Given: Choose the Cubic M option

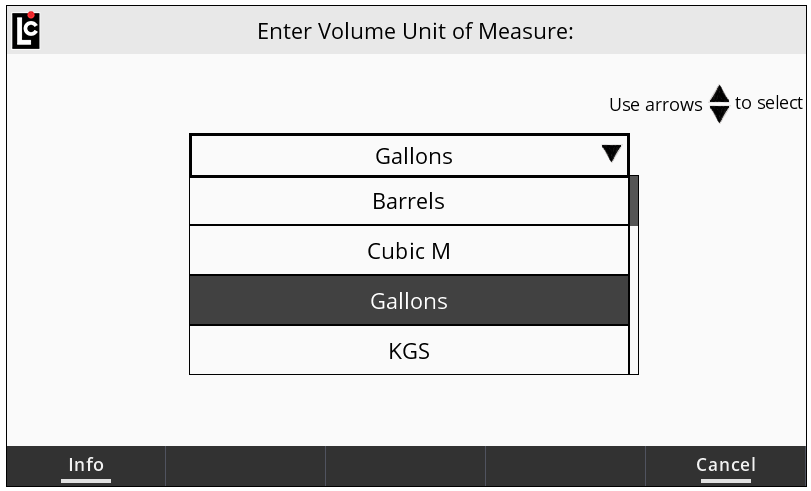Looking at the screenshot, I should (409, 251).
